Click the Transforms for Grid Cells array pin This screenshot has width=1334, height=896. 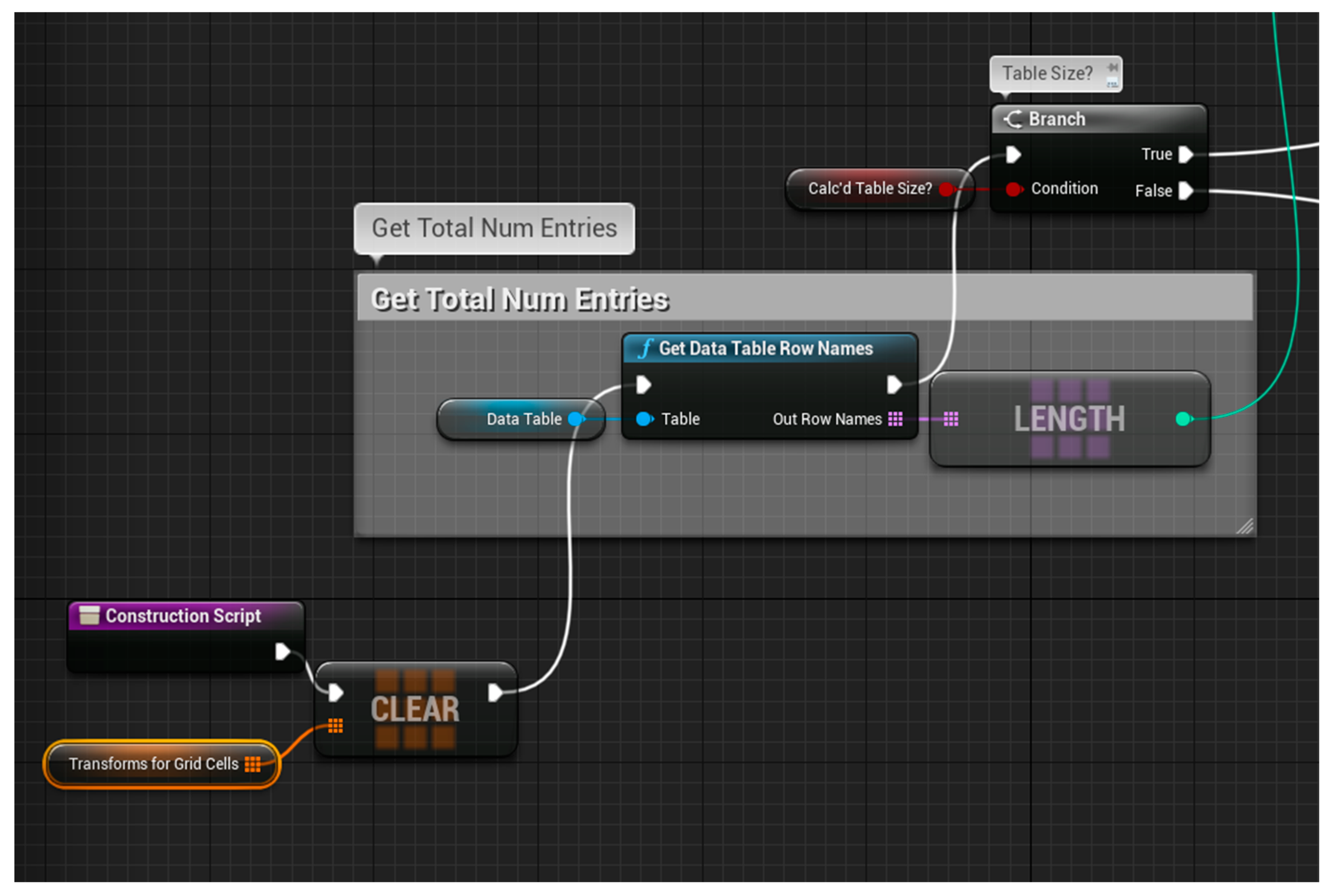click(252, 764)
